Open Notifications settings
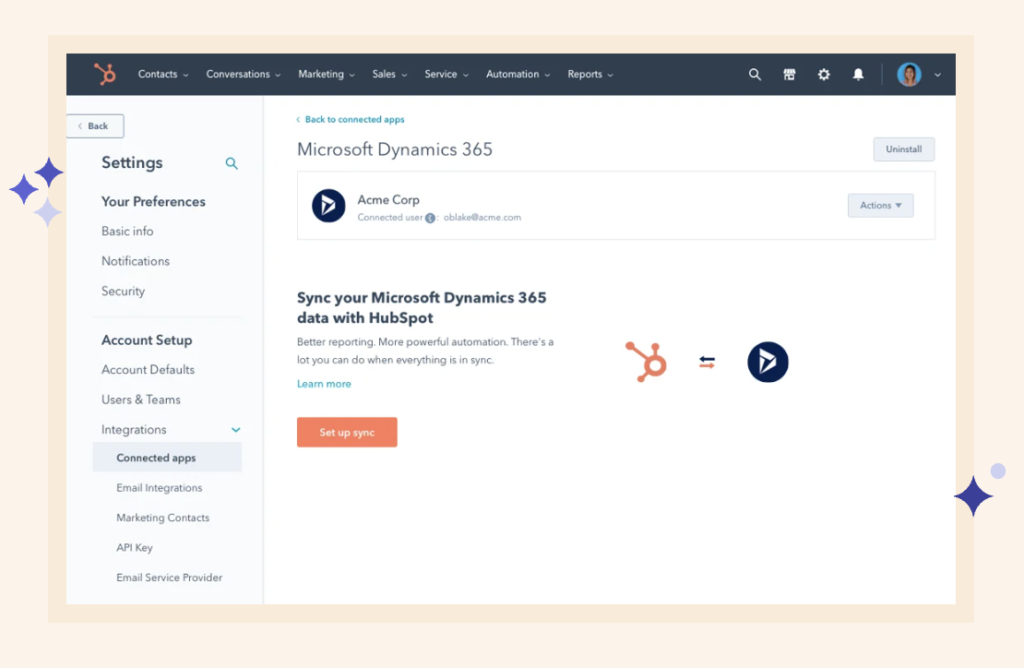Viewport: 1024px width, 668px height. coord(135,261)
